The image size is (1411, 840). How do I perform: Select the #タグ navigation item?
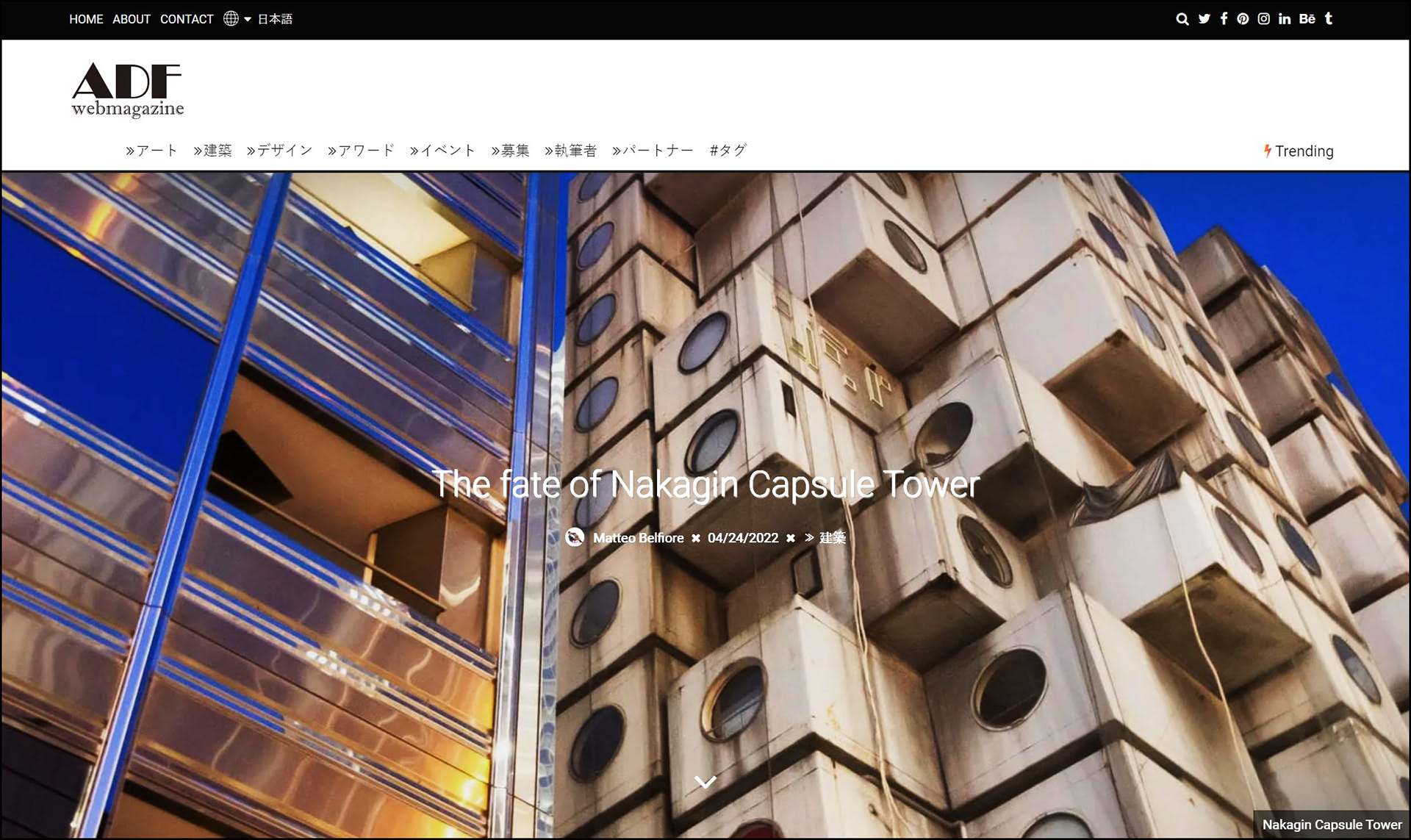728,151
